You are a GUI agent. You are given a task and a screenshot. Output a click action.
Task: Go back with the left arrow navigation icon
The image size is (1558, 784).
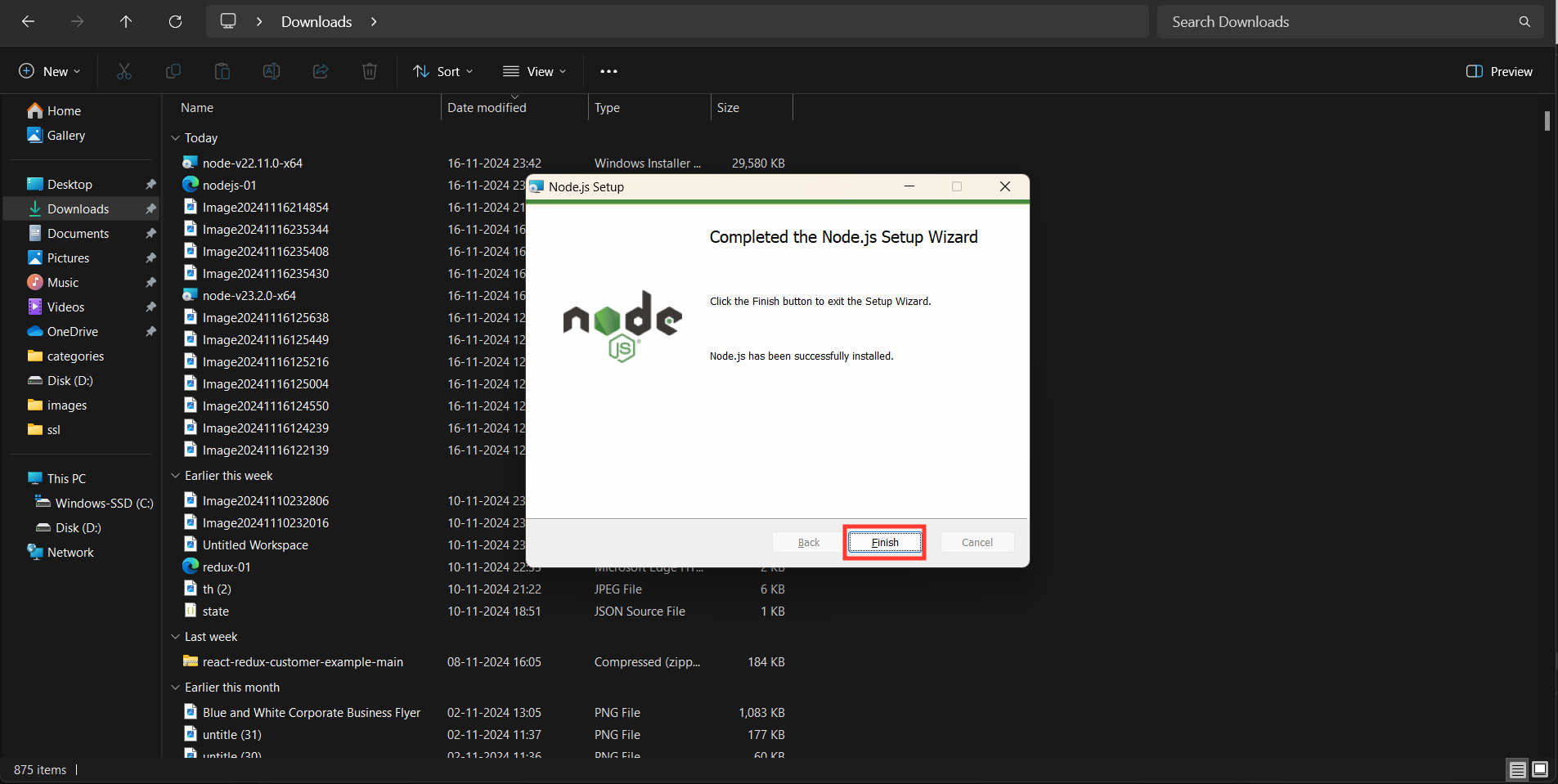pyautogui.click(x=28, y=22)
